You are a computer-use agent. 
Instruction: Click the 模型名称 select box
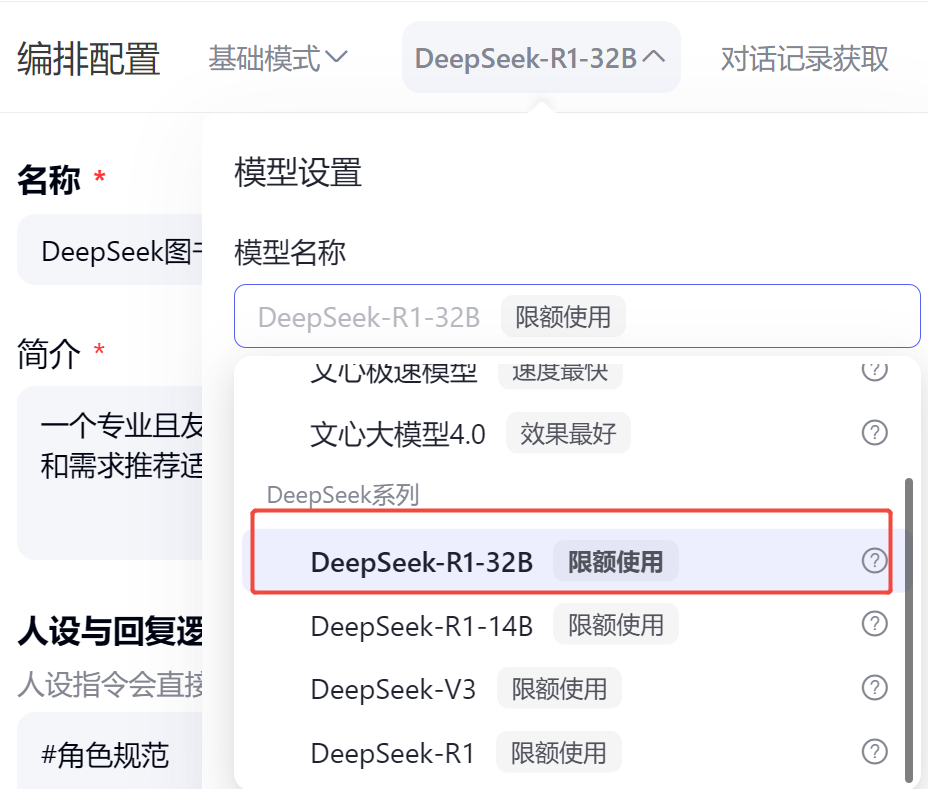pos(577,316)
